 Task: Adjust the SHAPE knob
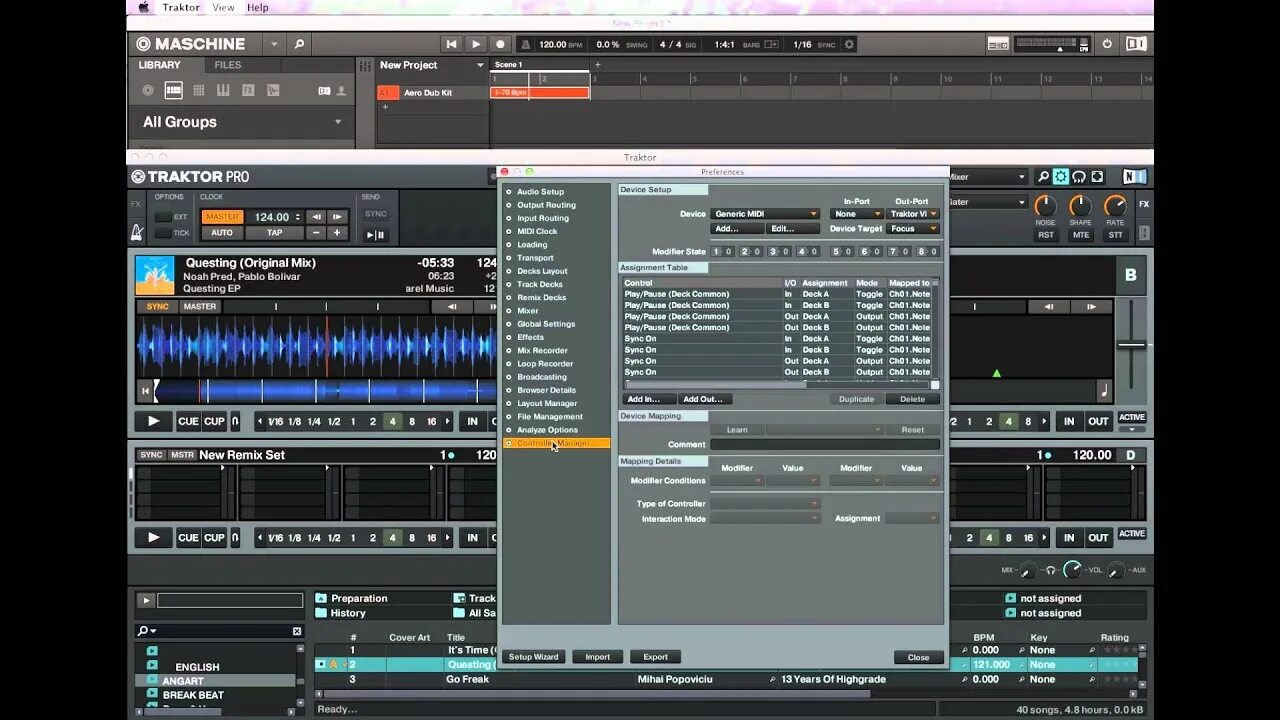[1080, 207]
